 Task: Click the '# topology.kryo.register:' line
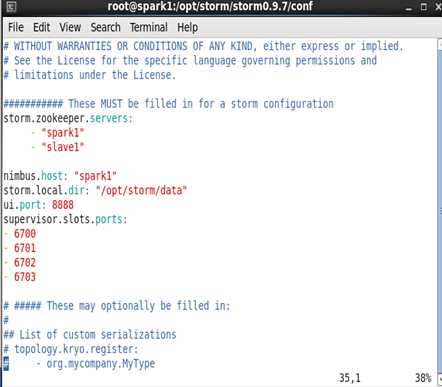click(x=71, y=349)
